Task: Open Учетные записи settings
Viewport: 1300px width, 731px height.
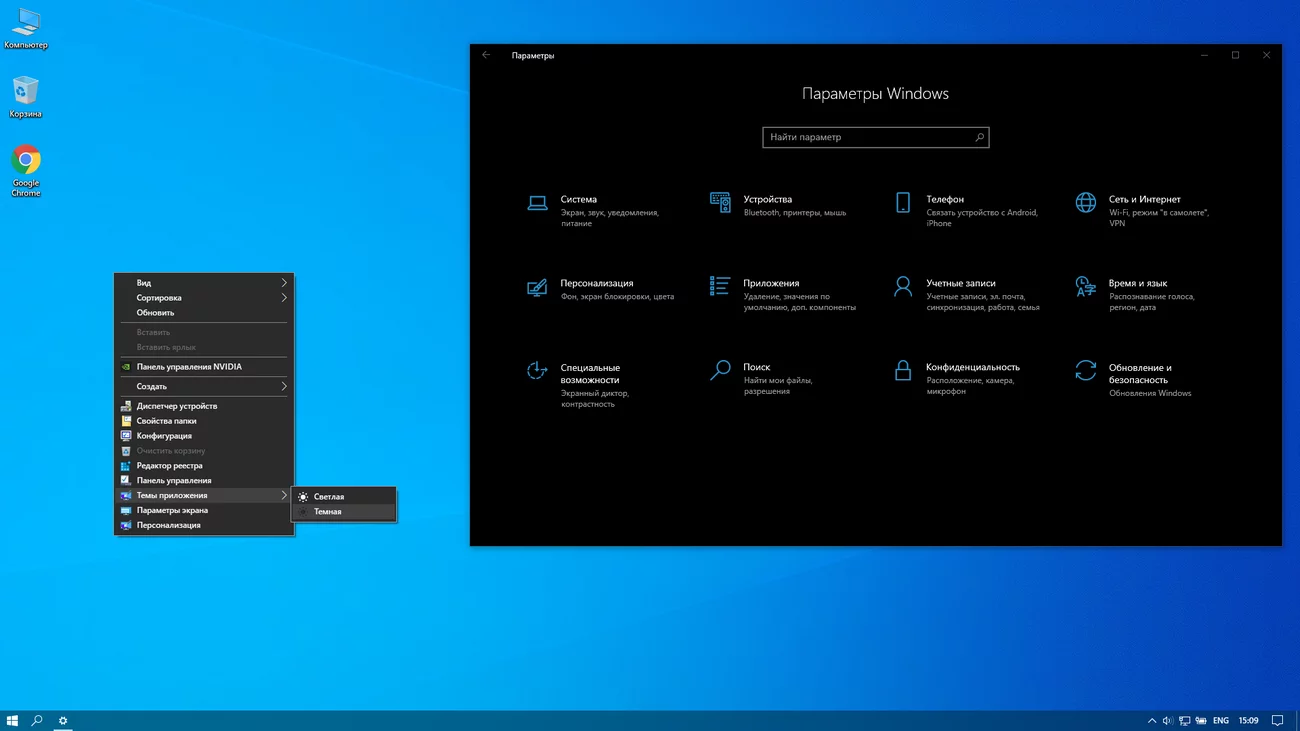Action: 967,294
